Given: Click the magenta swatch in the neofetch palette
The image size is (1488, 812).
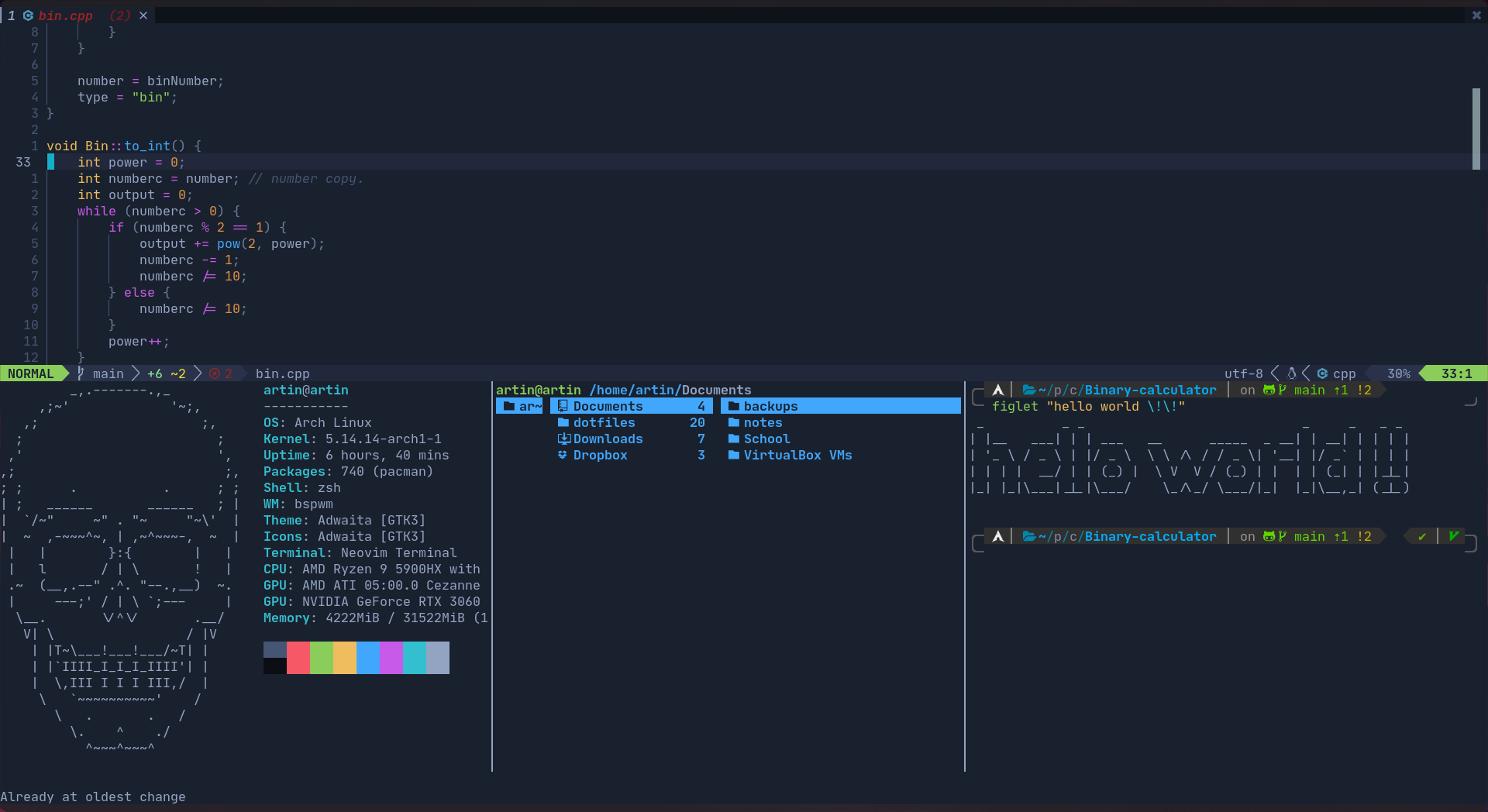Looking at the screenshot, I should [391, 658].
